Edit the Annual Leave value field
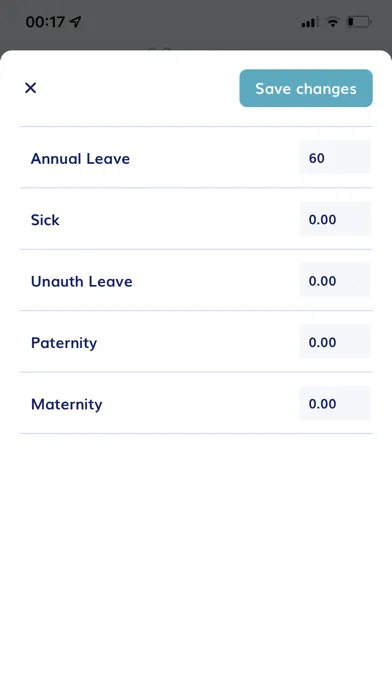This screenshot has height=696, width=392. pyautogui.click(x=335, y=158)
